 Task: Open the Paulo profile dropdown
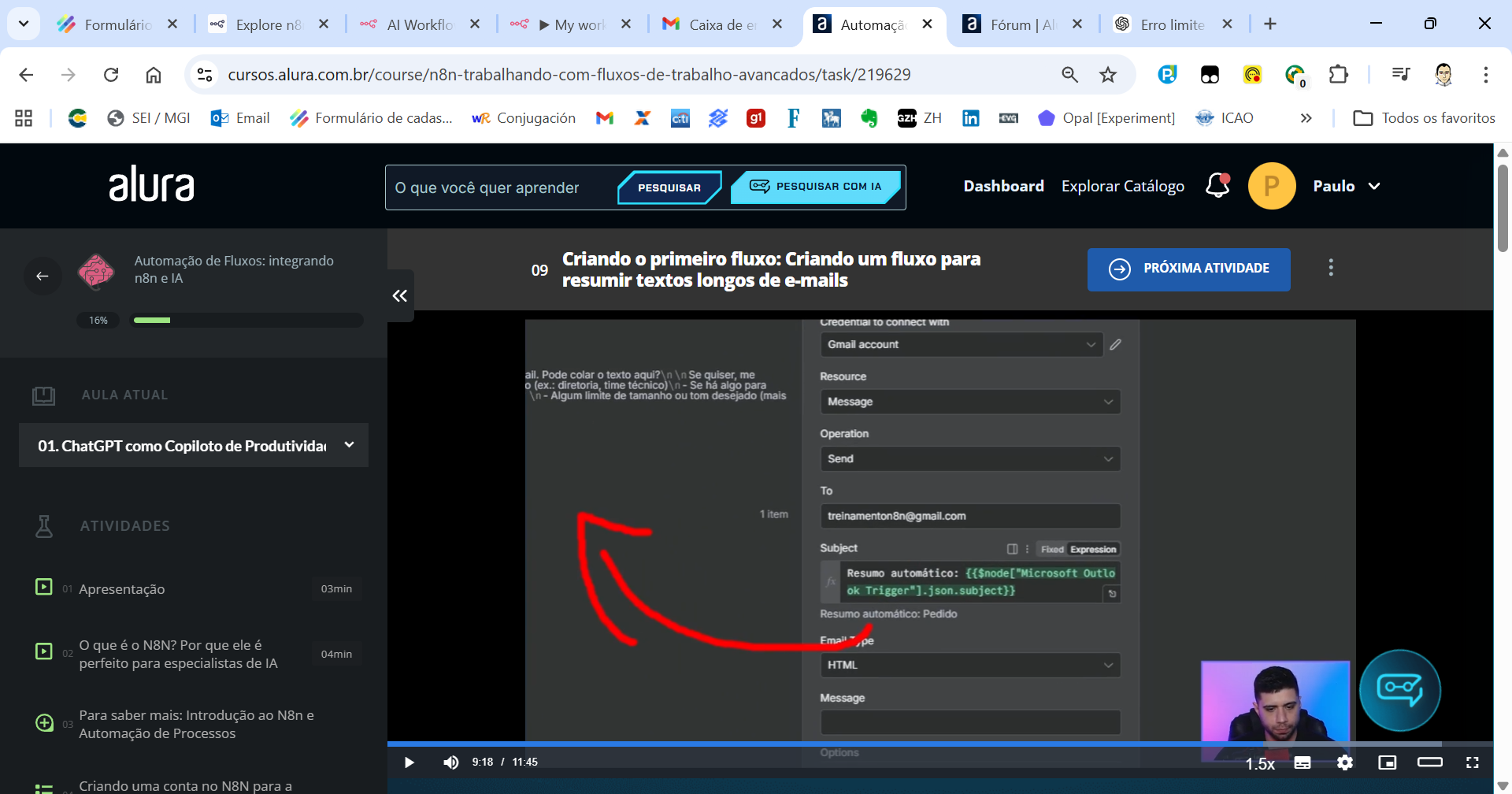click(x=1345, y=186)
